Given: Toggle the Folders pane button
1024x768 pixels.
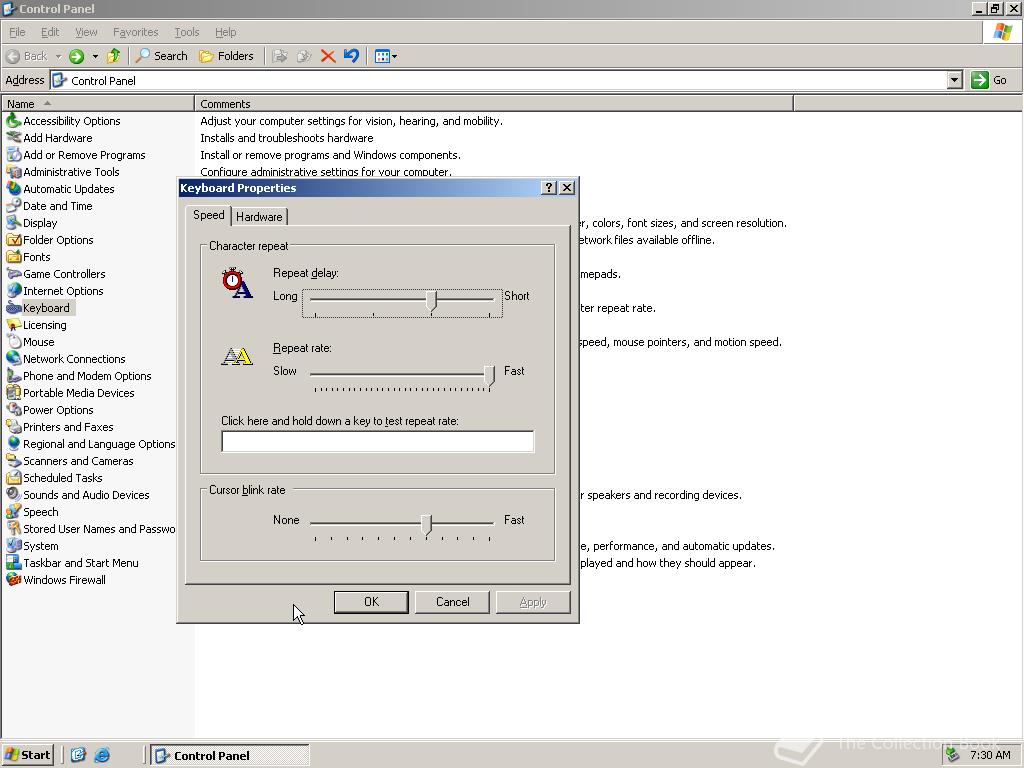Looking at the screenshot, I should pos(226,56).
